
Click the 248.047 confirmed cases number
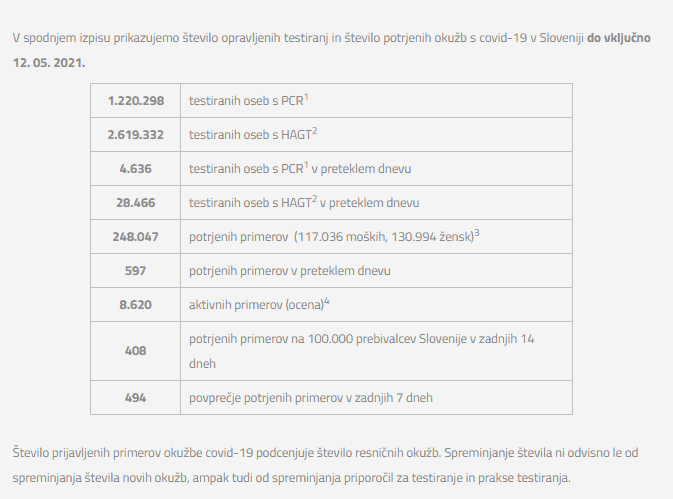coord(135,237)
